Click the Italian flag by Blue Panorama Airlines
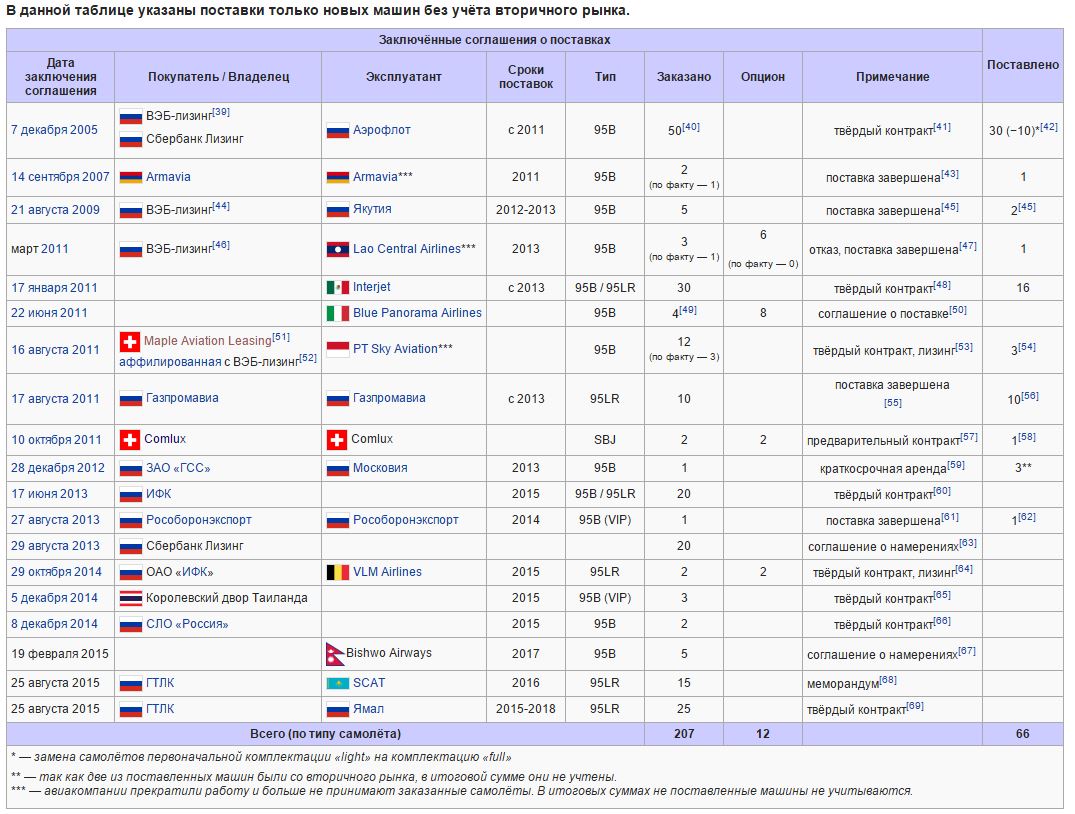 (x=337, y=313)
